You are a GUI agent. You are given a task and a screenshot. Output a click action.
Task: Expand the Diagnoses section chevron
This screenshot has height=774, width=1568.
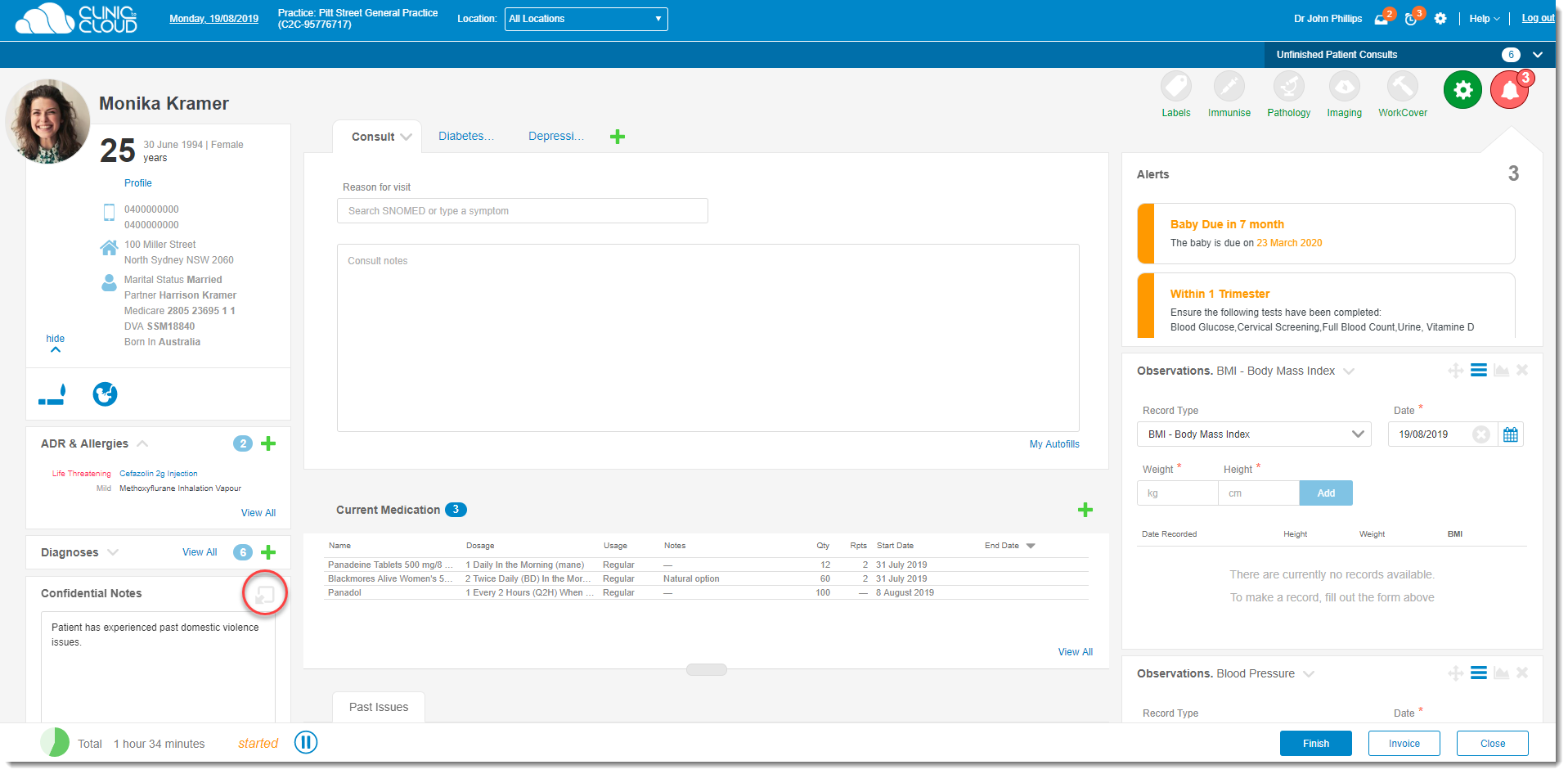click(x=113, y=552)
